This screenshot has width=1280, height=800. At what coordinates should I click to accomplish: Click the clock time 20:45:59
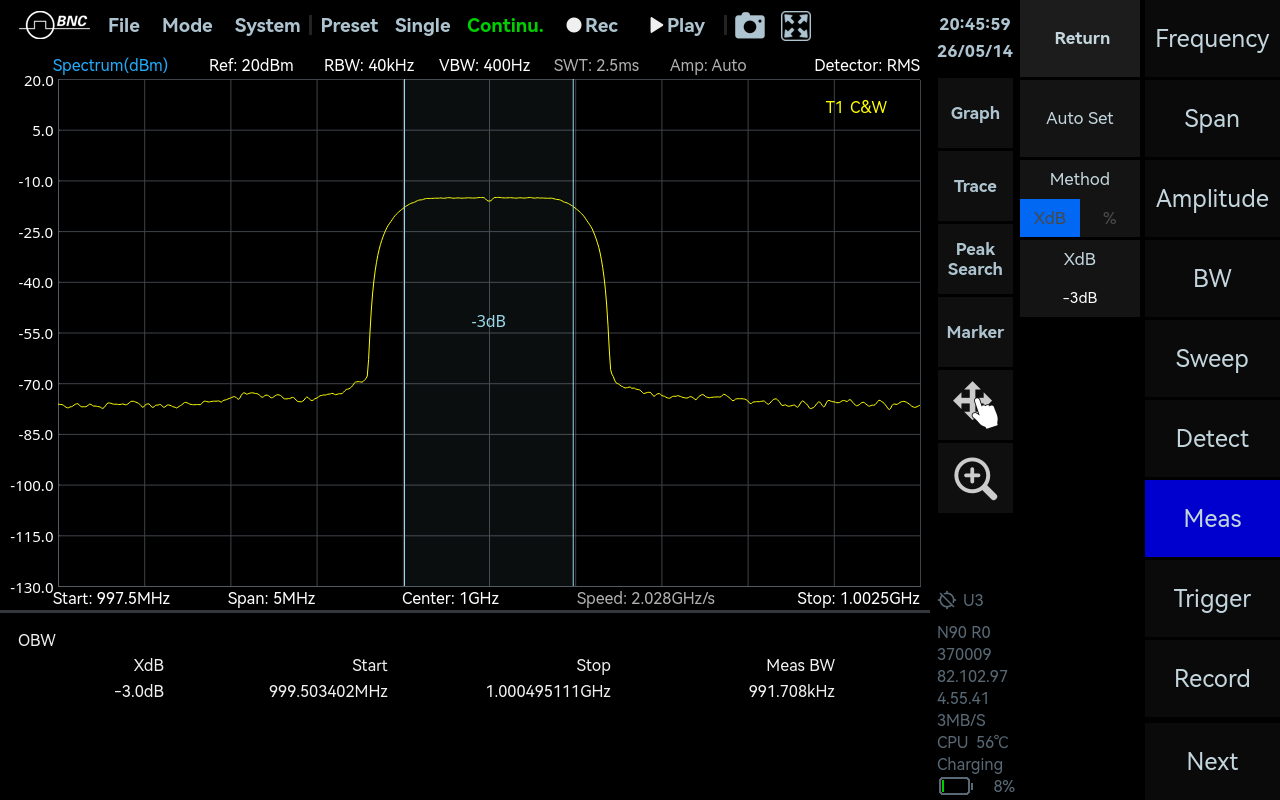click(975, 24)
